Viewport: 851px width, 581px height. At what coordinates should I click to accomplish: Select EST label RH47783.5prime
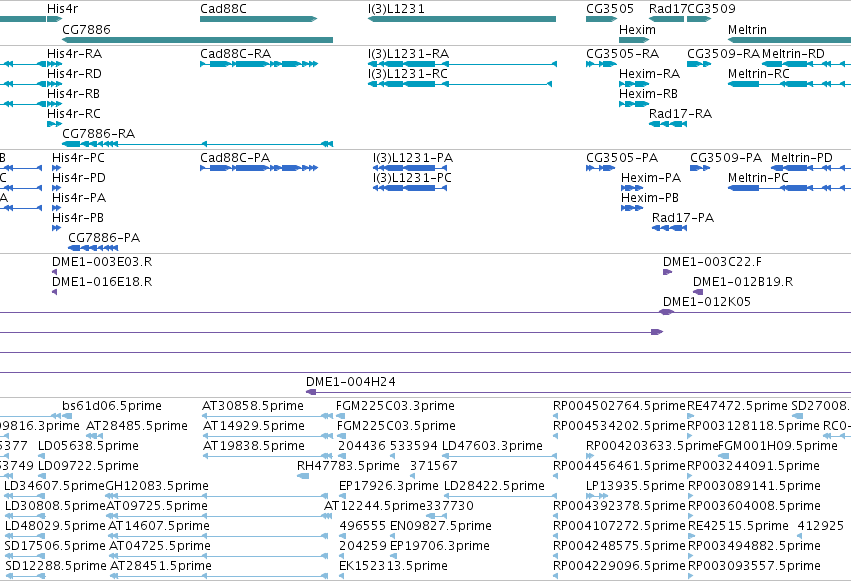(x=348, y=466)
